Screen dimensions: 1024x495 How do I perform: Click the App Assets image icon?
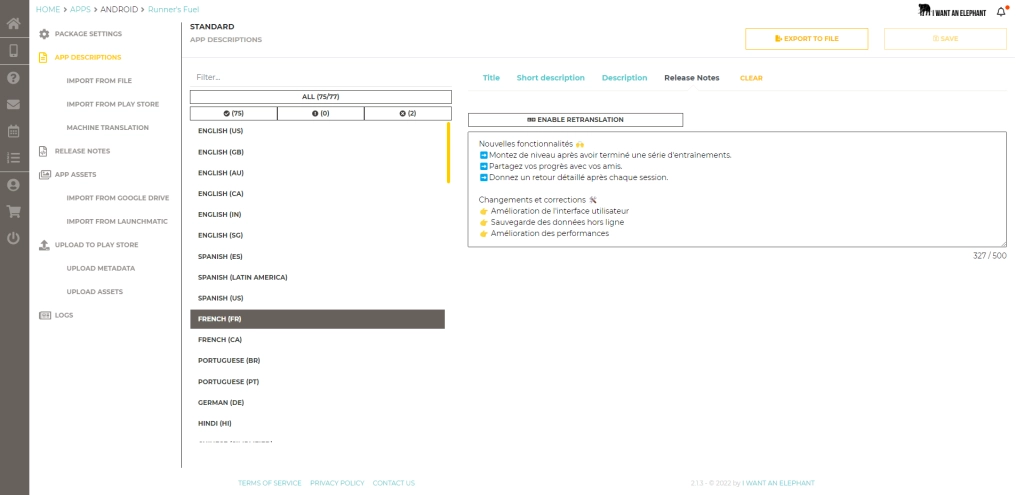point(44,175)
